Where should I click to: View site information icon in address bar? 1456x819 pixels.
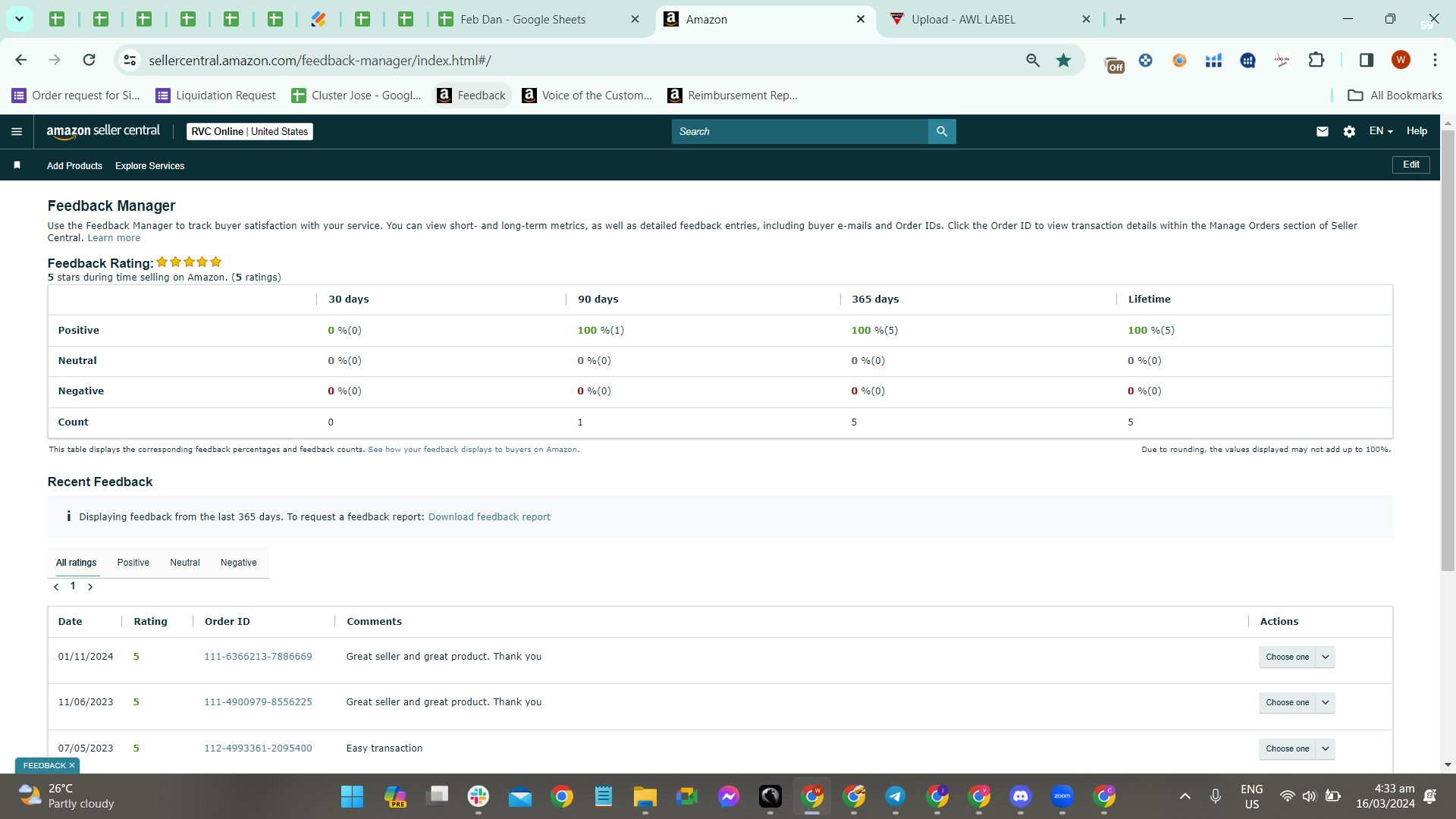[130, 60]
